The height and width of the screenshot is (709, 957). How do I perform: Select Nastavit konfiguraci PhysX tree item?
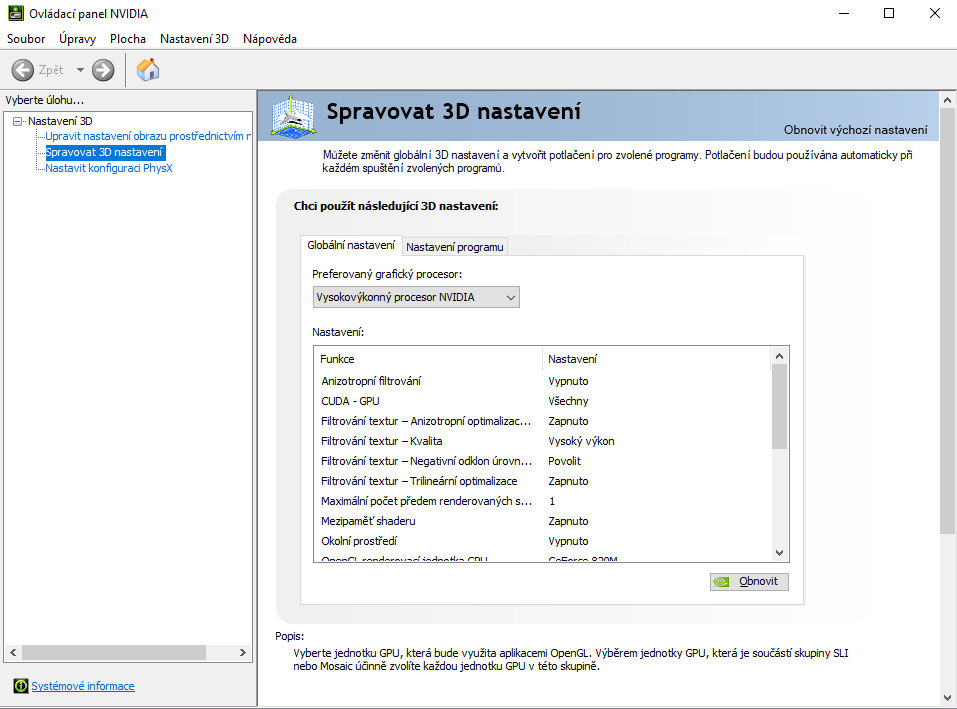[109, 168]
